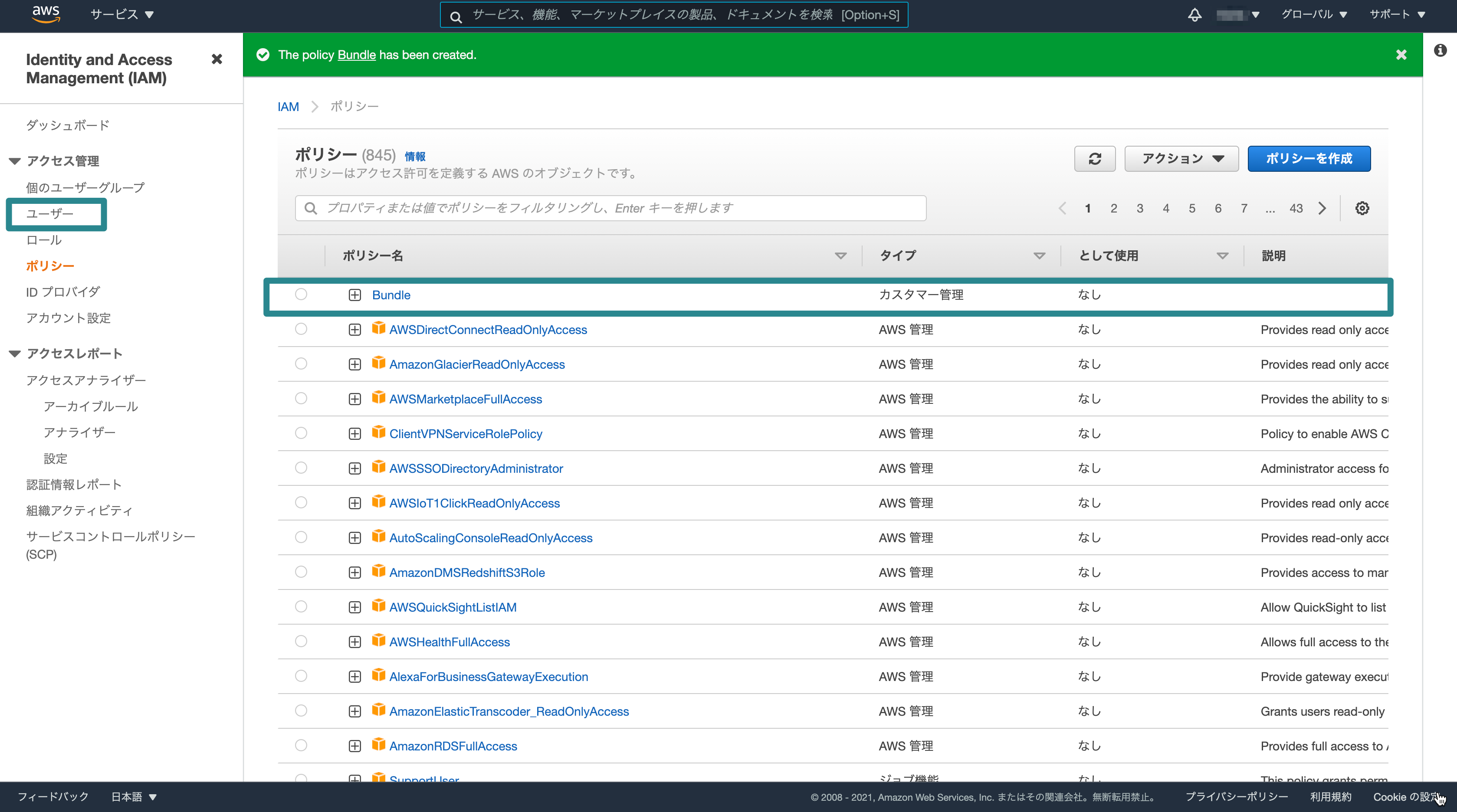Image resolution: width=1457 pixels, height=812 pixels.
Task: Dismiss the green policy created banner
Action: click(1401, 55)
